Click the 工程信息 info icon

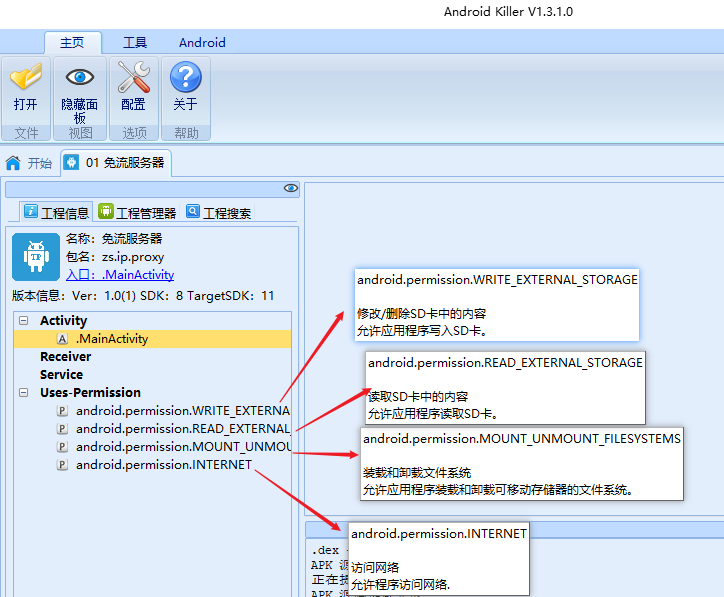[x=31, y=211]
